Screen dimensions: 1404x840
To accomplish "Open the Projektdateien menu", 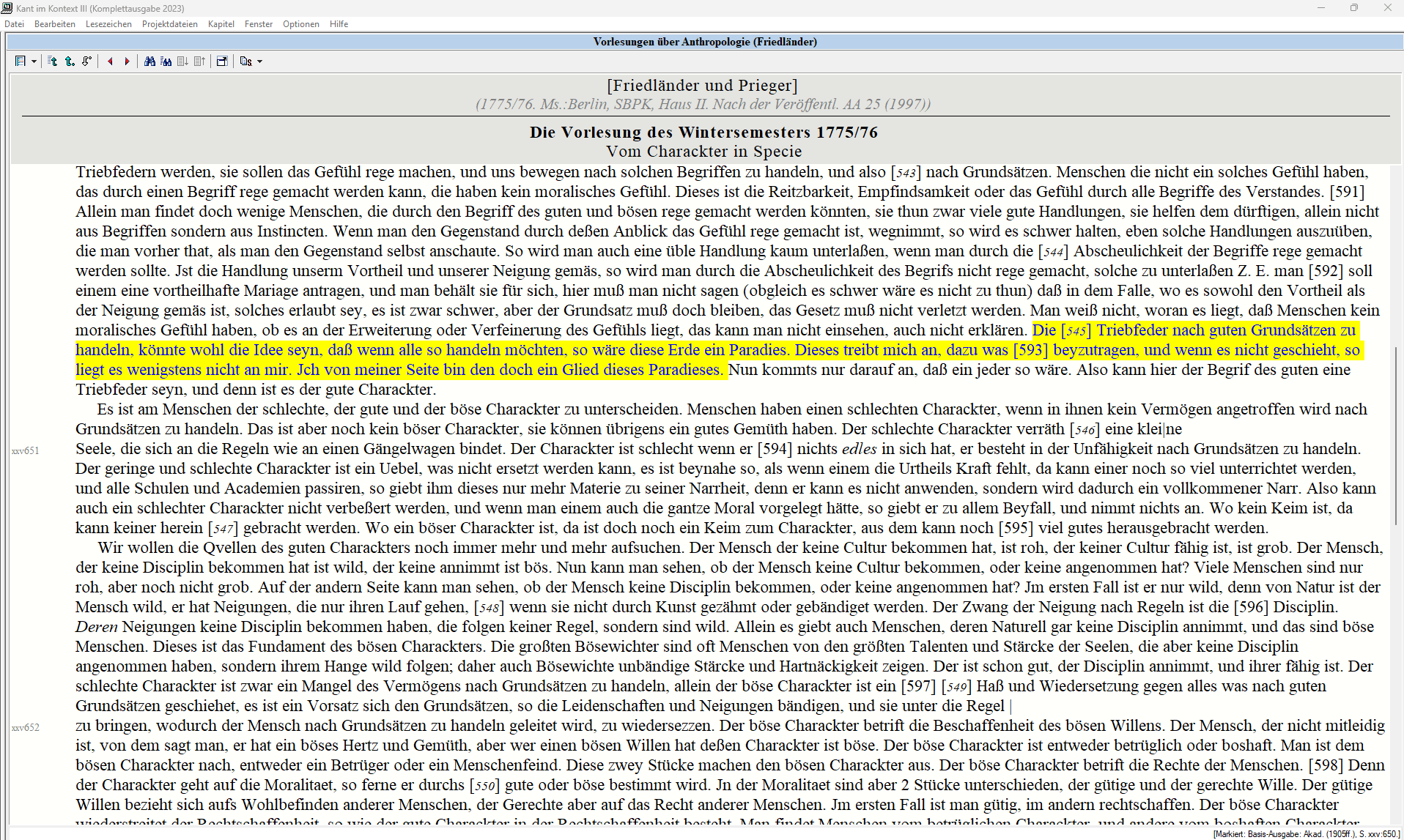I will click(x=169, y=24).
